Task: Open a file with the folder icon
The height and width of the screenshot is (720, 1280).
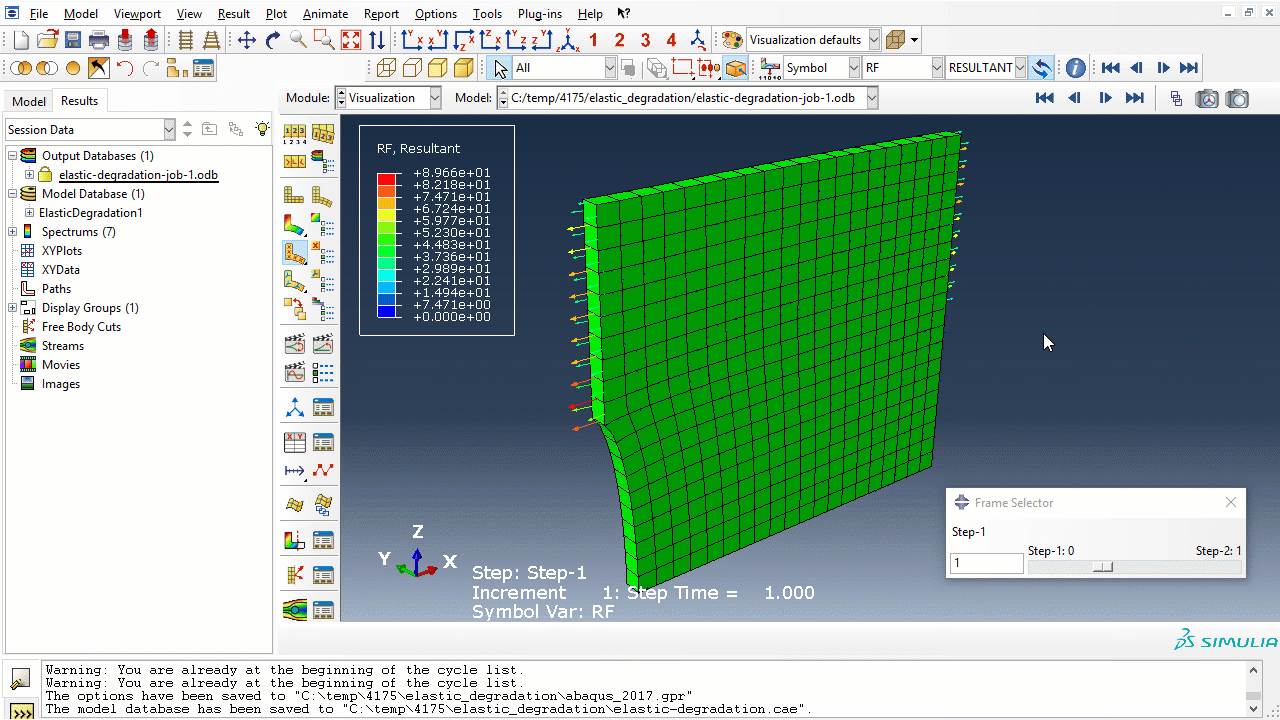Action: (47, 40)
